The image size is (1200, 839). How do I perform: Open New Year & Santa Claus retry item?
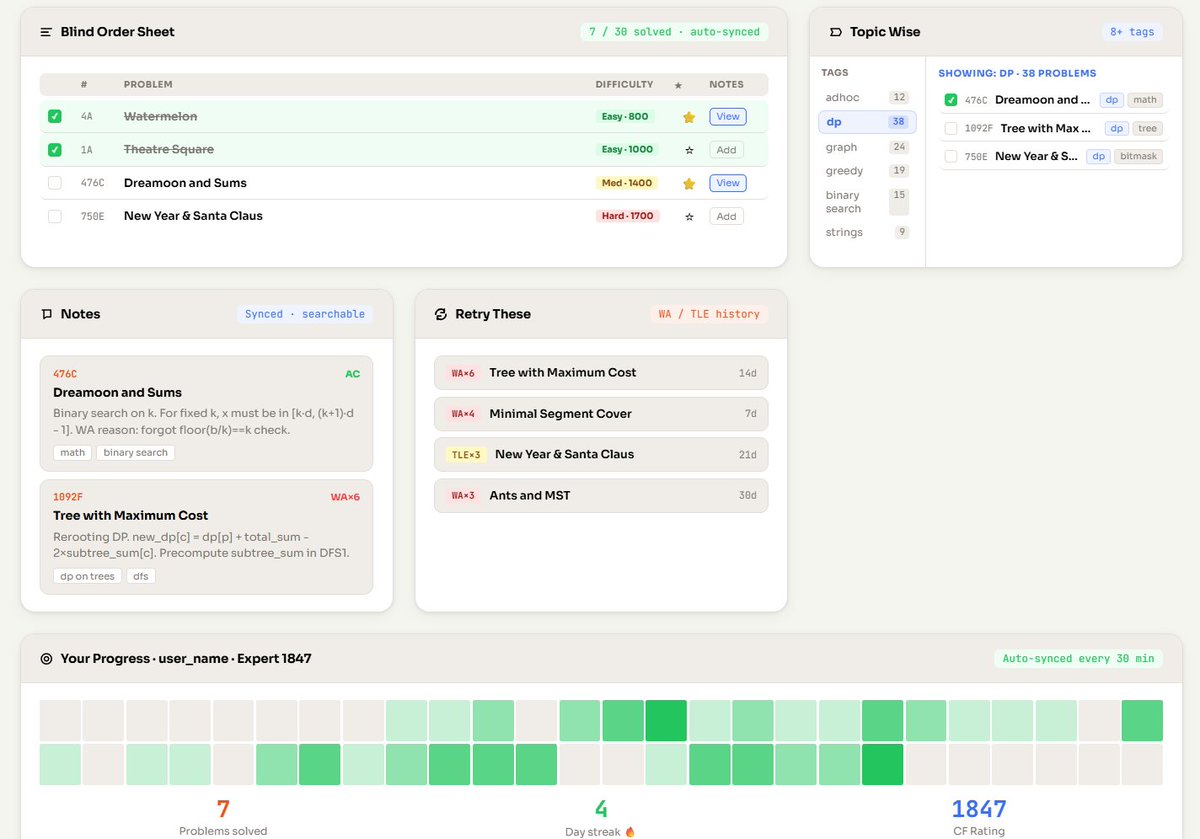(x=601, y=454)
